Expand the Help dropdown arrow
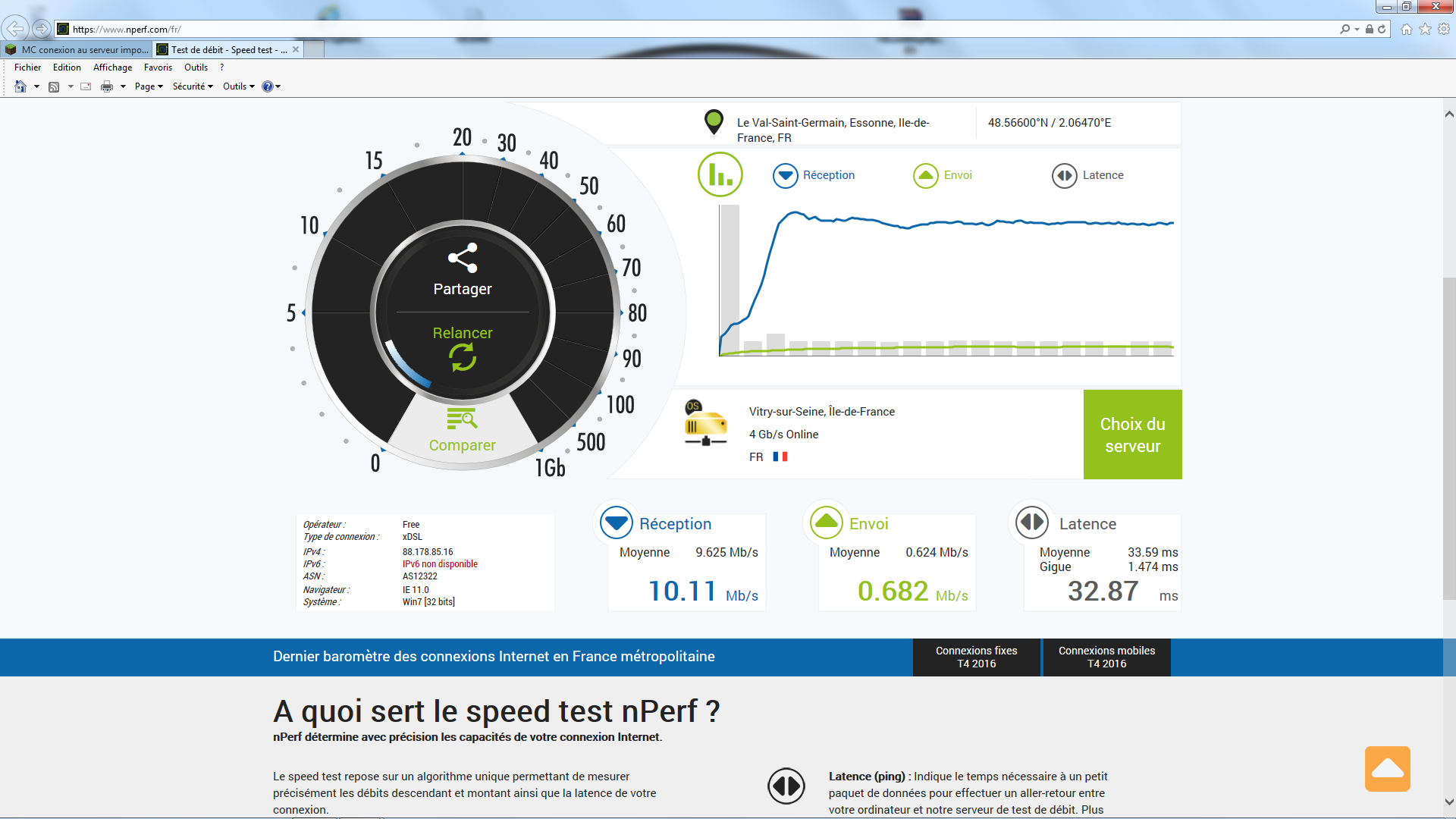 click(278, 86)
